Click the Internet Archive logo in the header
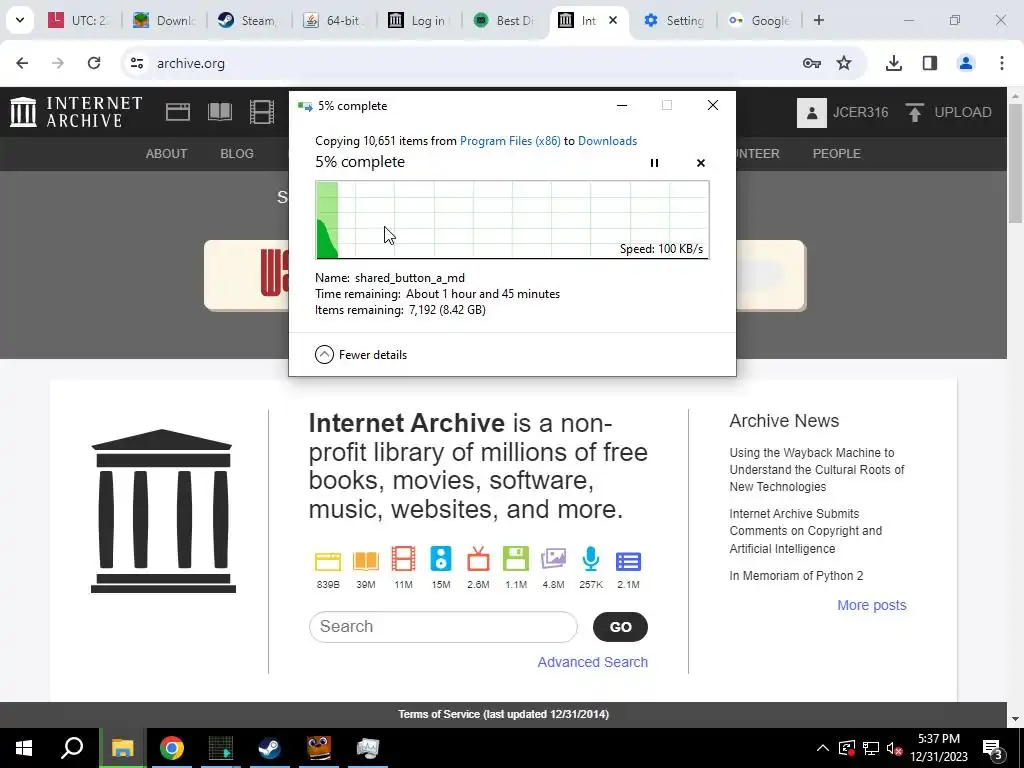Image resolution: width=1024 pixels, height=768 pixels. (x=76, y=112)
